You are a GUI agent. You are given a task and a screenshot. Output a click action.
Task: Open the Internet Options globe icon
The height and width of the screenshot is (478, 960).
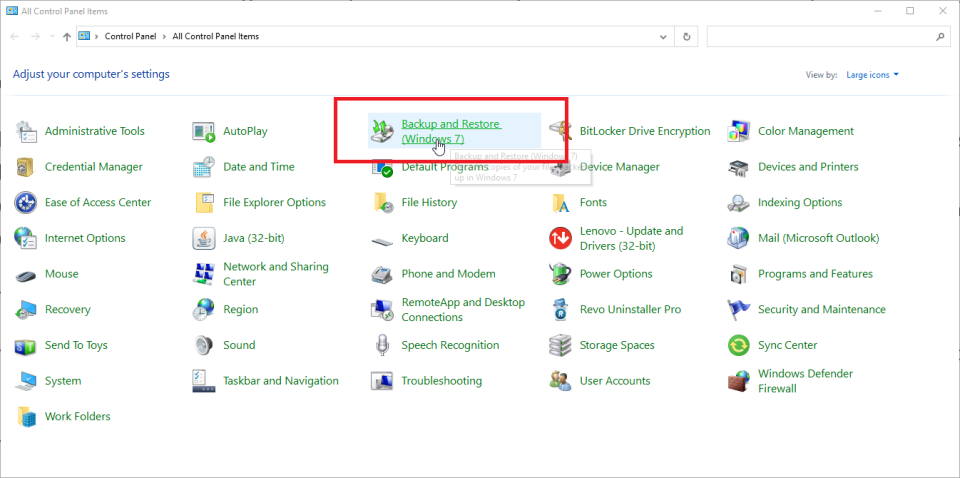tap(26, 237)
